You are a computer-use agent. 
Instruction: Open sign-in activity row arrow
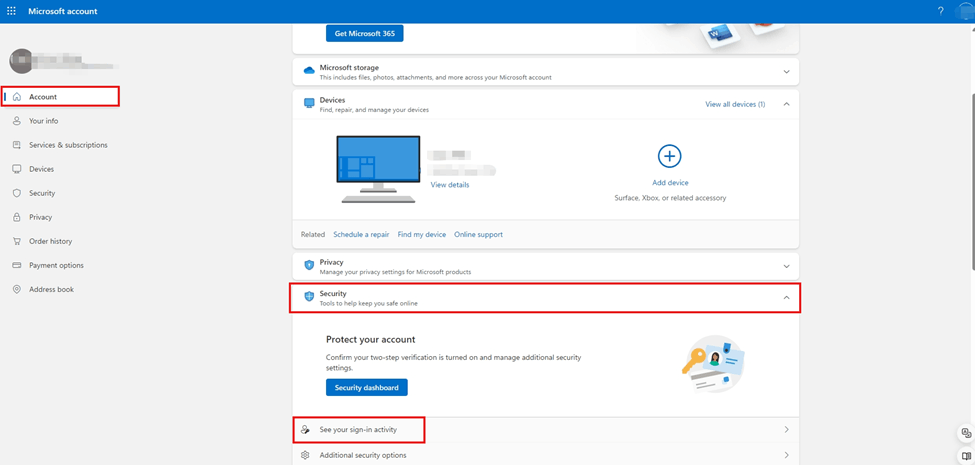787,430
